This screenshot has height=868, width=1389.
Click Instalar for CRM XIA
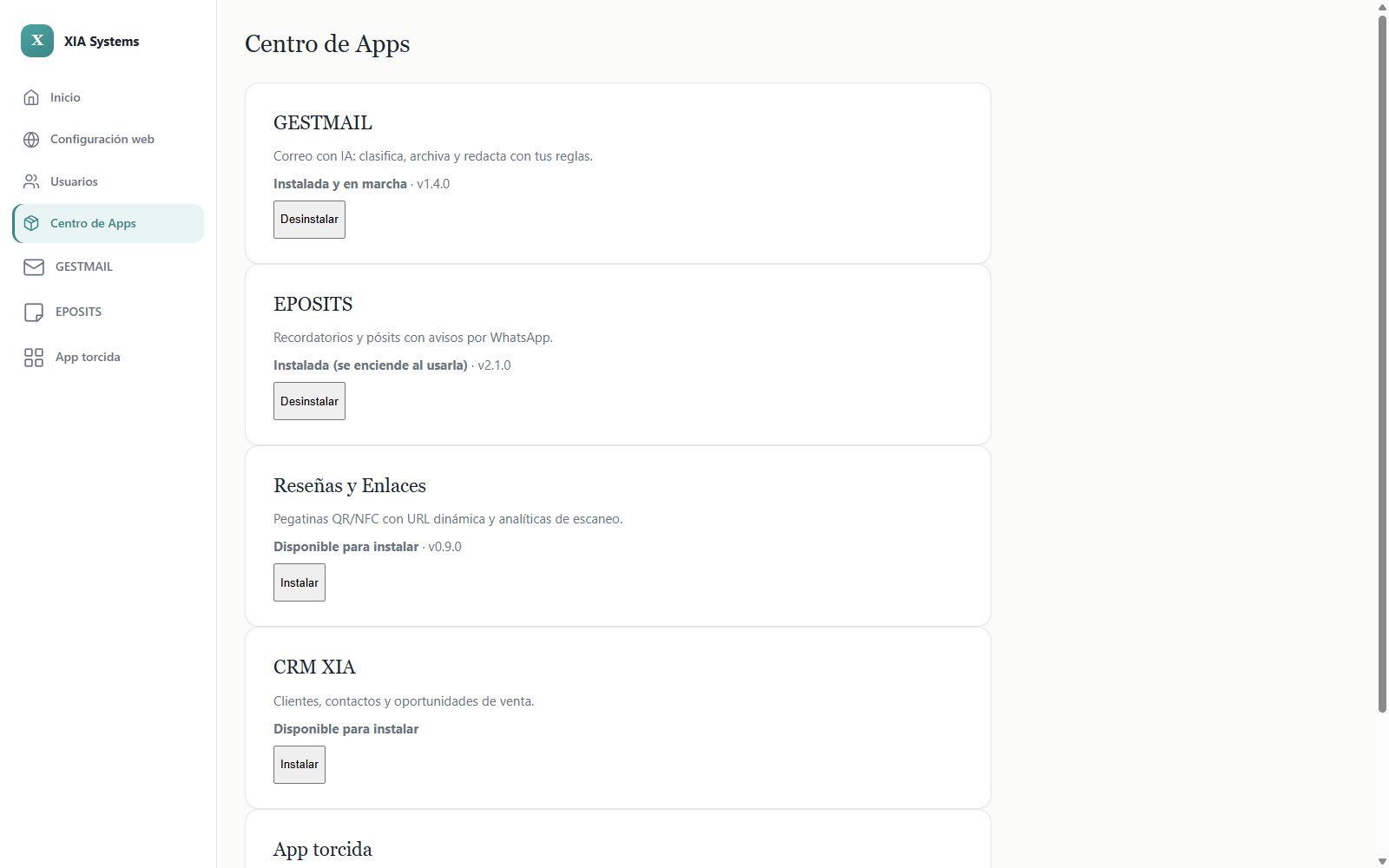(x=300, y=765)
